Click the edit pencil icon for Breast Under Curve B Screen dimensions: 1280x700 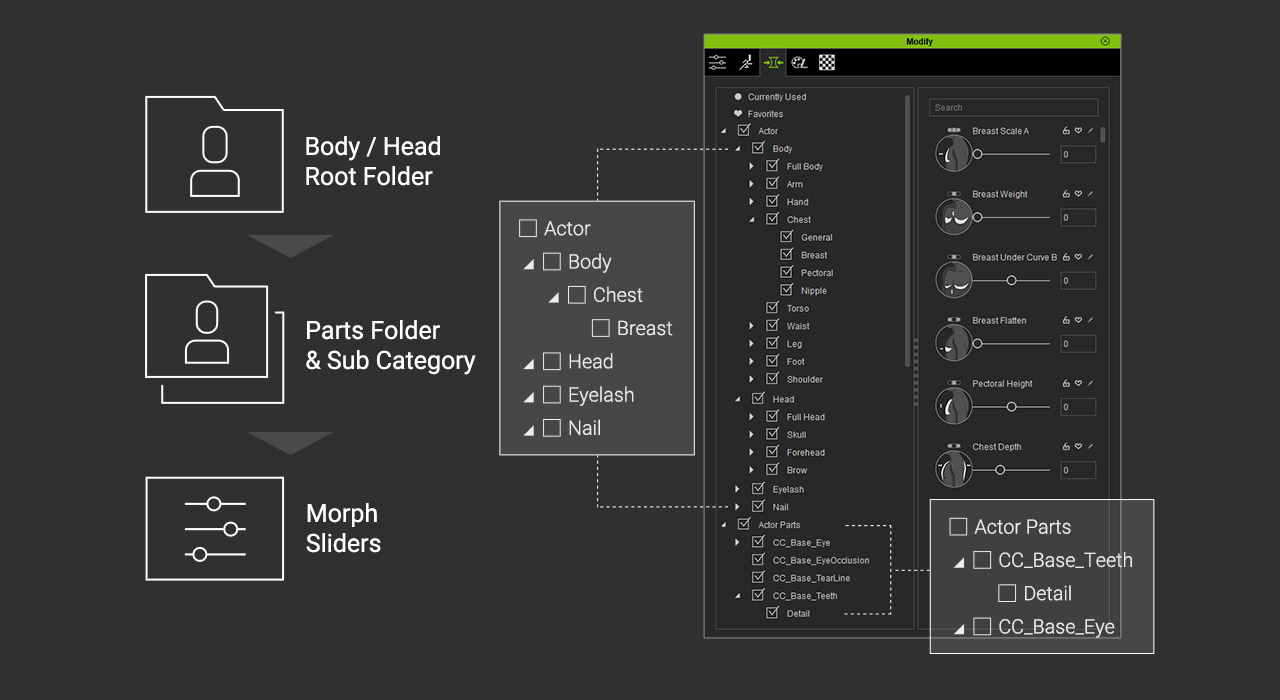click(1090, 257)
